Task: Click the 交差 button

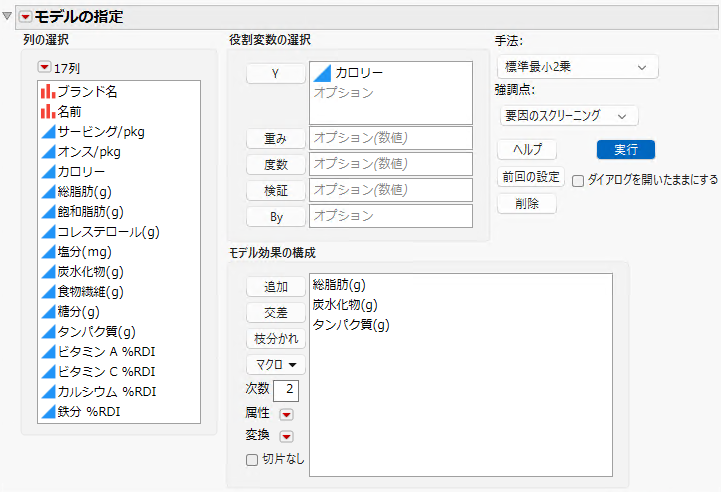Action: 276,313
